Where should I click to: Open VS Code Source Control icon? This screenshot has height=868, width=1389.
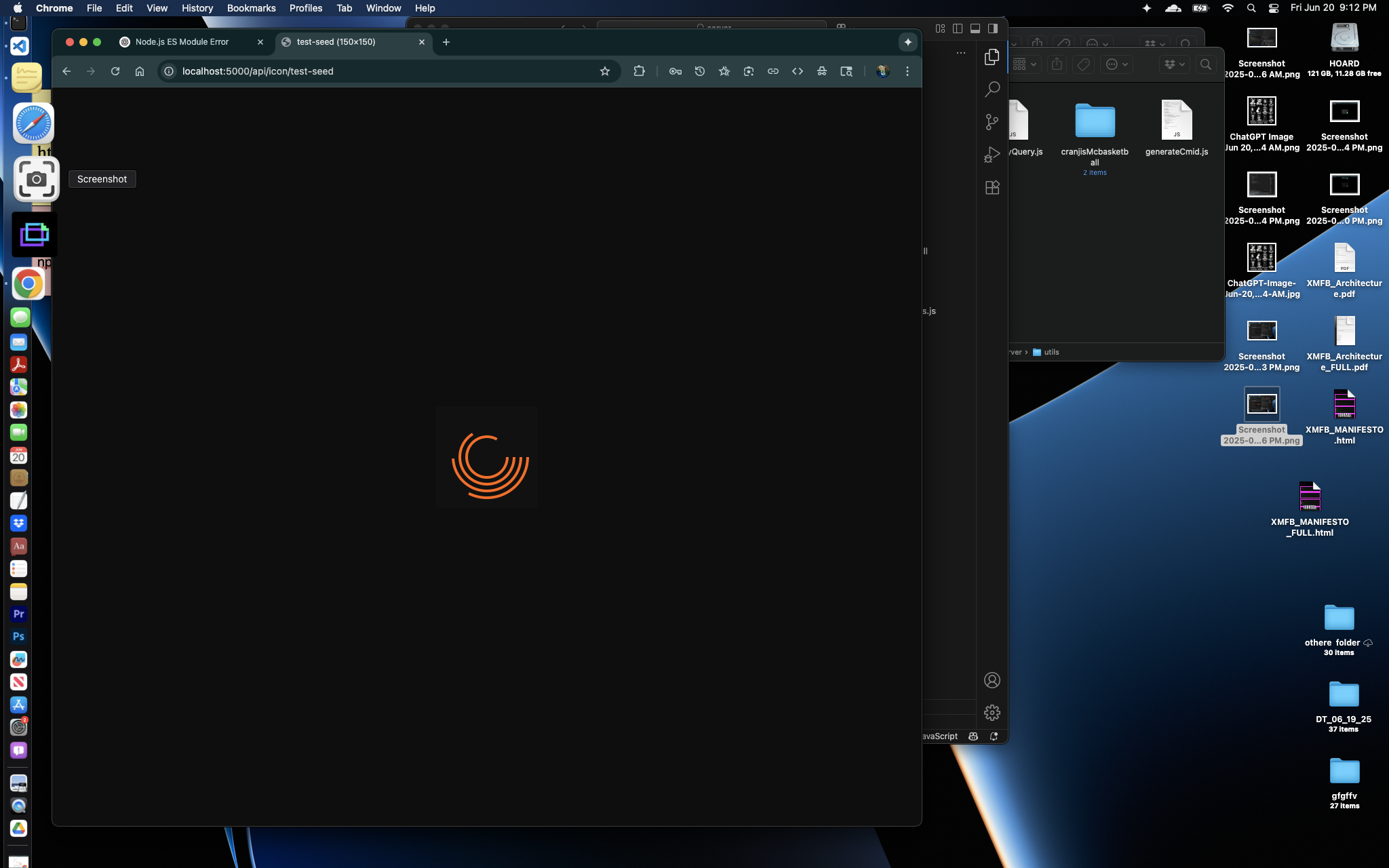pyautogui.click(x=992, y=122)
